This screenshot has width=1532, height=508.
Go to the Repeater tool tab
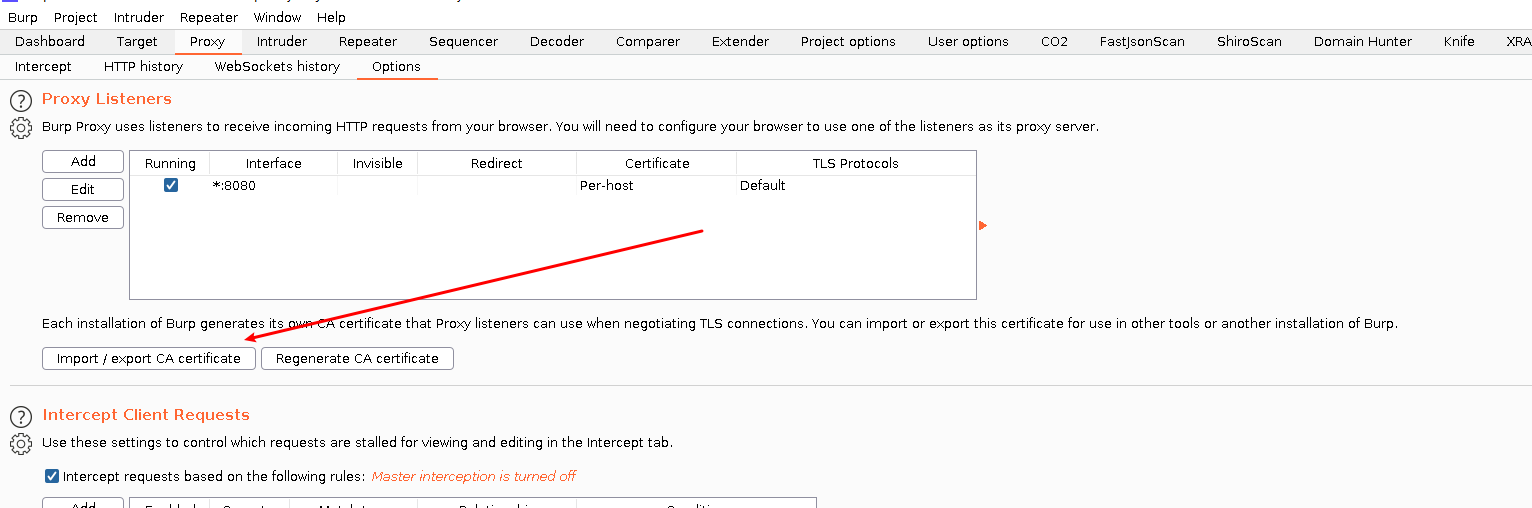tap(367, 41)
